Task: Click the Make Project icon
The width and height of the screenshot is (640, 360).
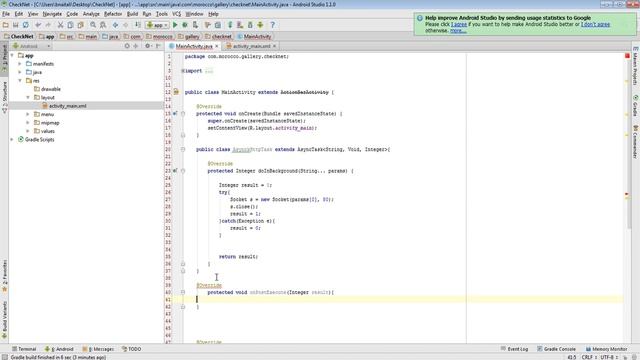Action: click(x=138, y=25)
